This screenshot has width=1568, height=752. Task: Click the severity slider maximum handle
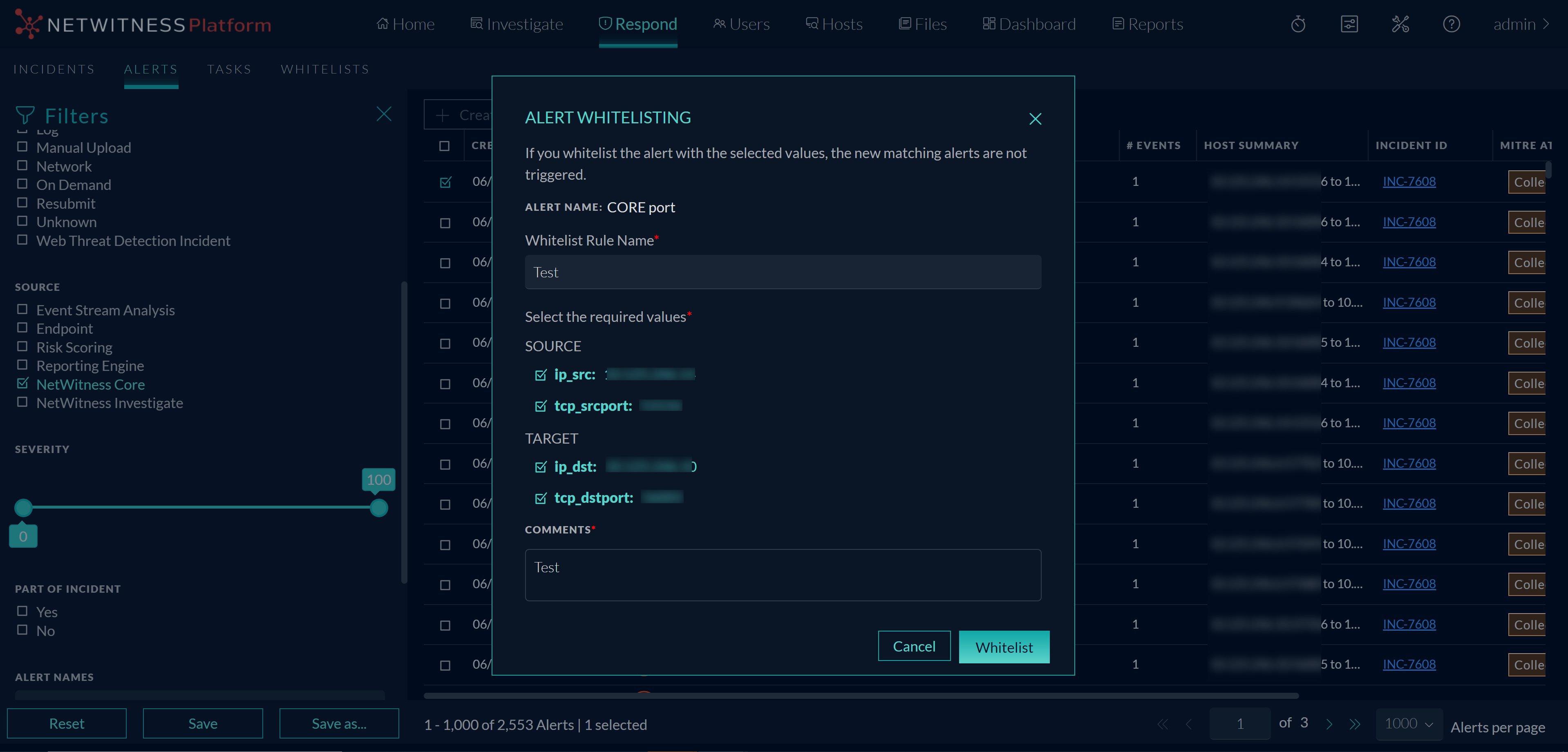tap(378, 507)
